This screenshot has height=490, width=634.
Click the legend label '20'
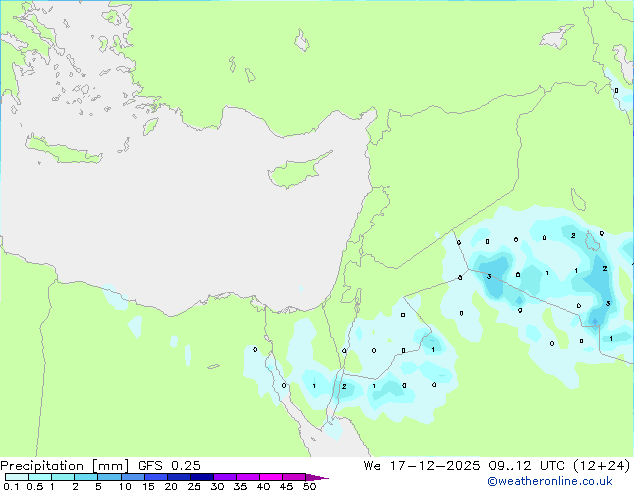point(171,486)
